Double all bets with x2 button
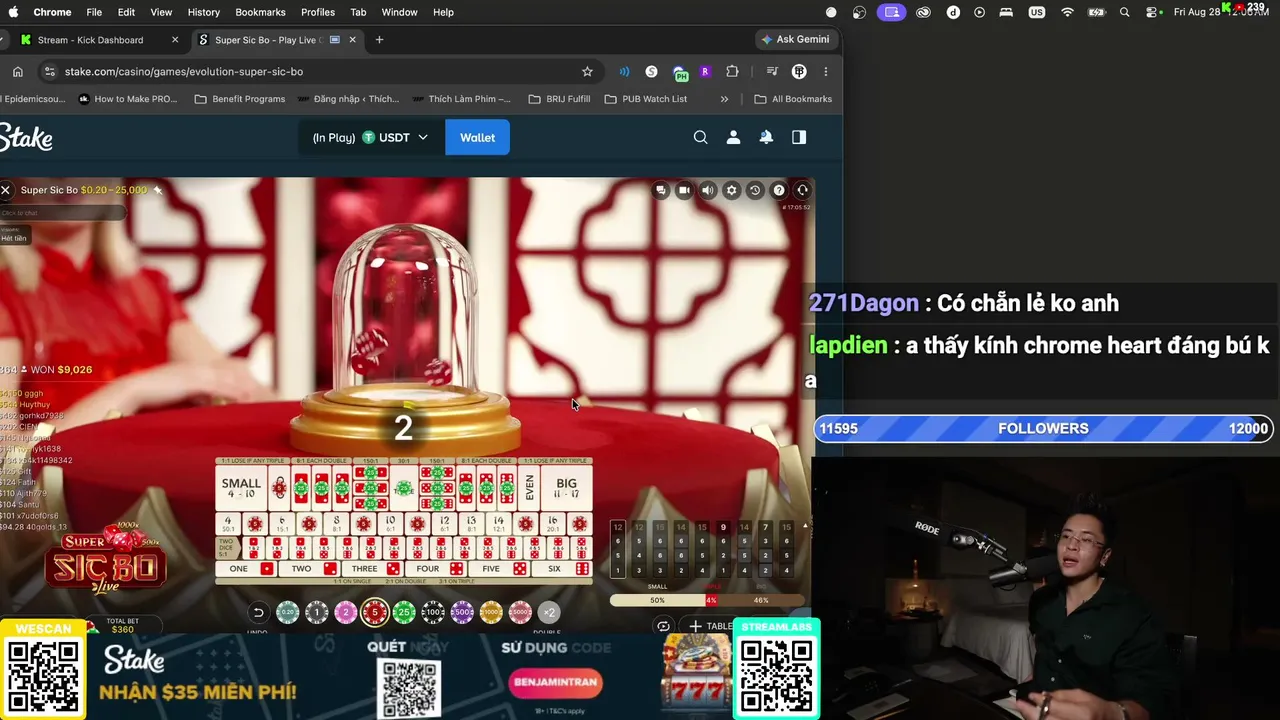 pyautogui.click(x=549, y=612)
